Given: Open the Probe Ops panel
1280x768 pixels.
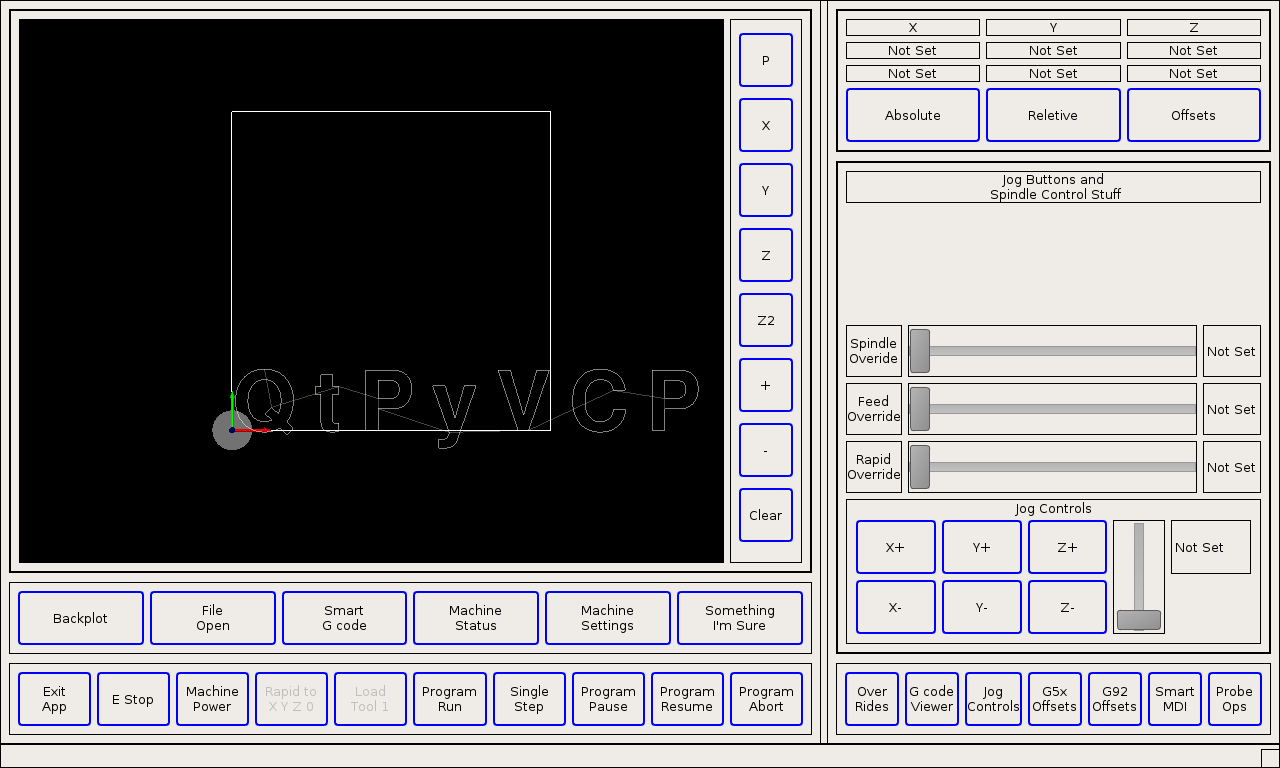Looking at the screenshot, I should [1235, 699].
